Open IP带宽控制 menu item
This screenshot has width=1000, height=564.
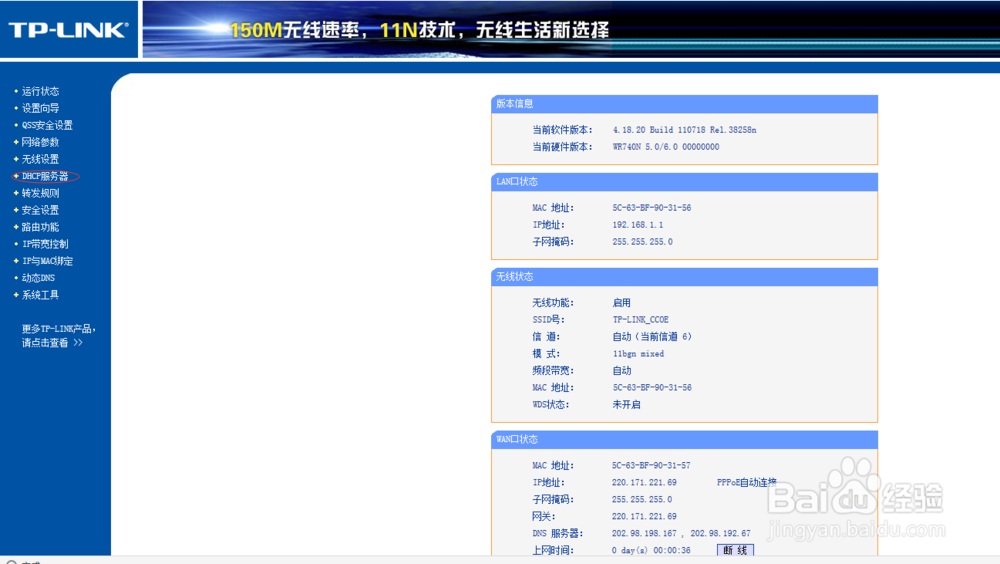coord(45,244)
